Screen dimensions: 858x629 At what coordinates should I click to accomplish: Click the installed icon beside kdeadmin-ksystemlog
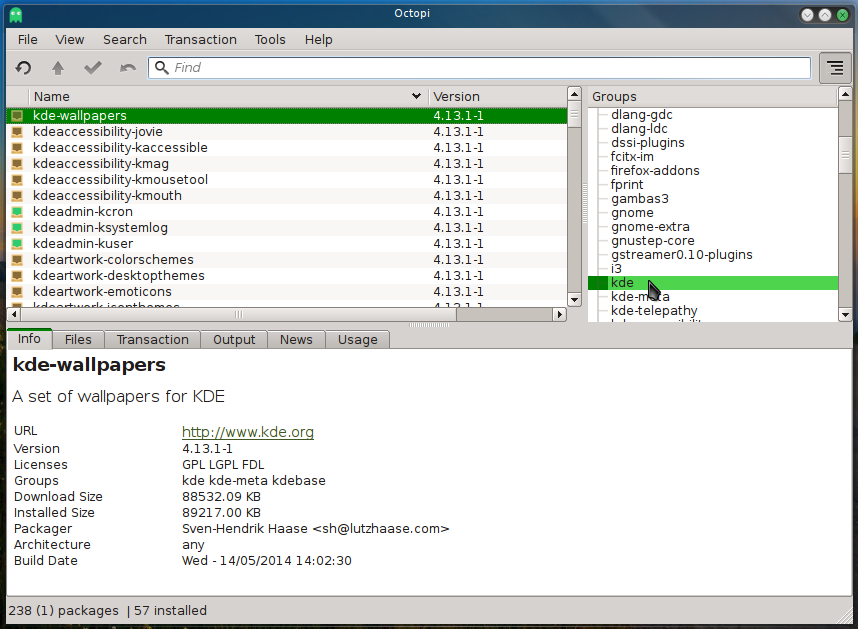[x=18, y=228]
